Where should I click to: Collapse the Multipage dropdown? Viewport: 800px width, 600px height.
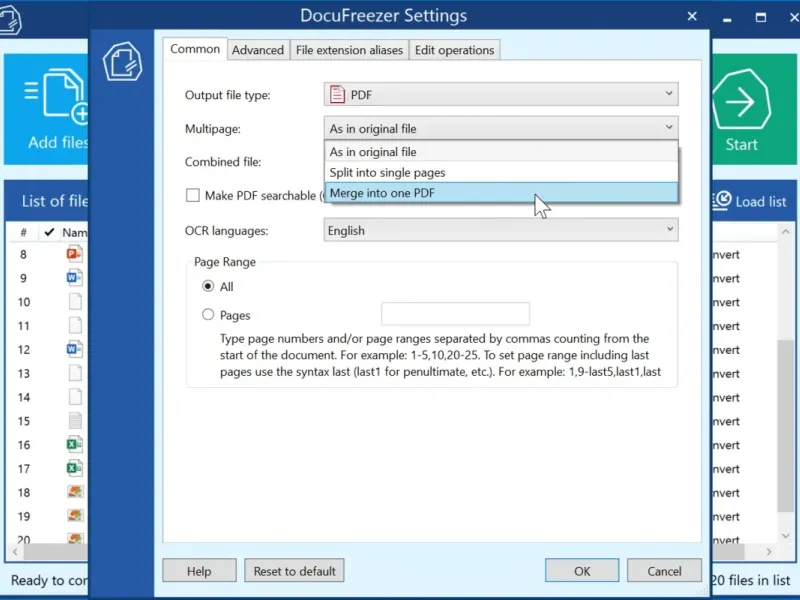tap(501, 128)
